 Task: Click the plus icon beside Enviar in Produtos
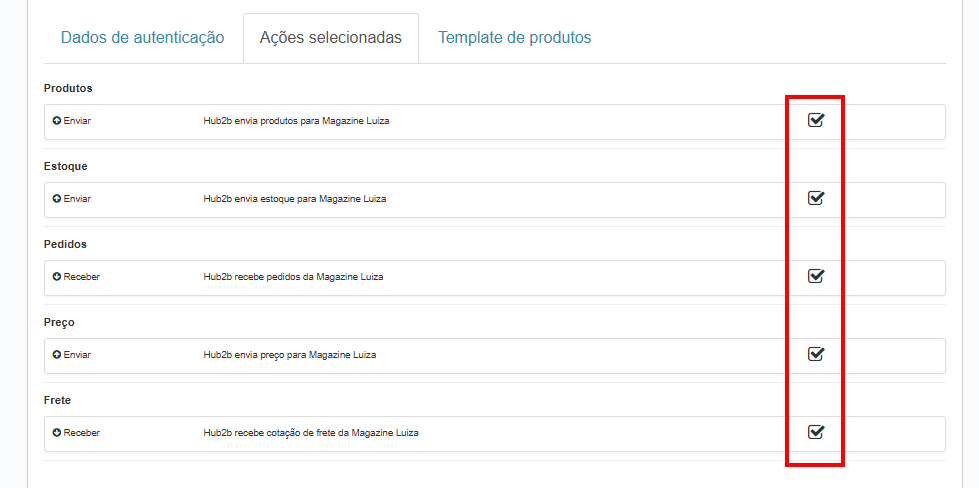pyautogui.click(x=57, y=121)
